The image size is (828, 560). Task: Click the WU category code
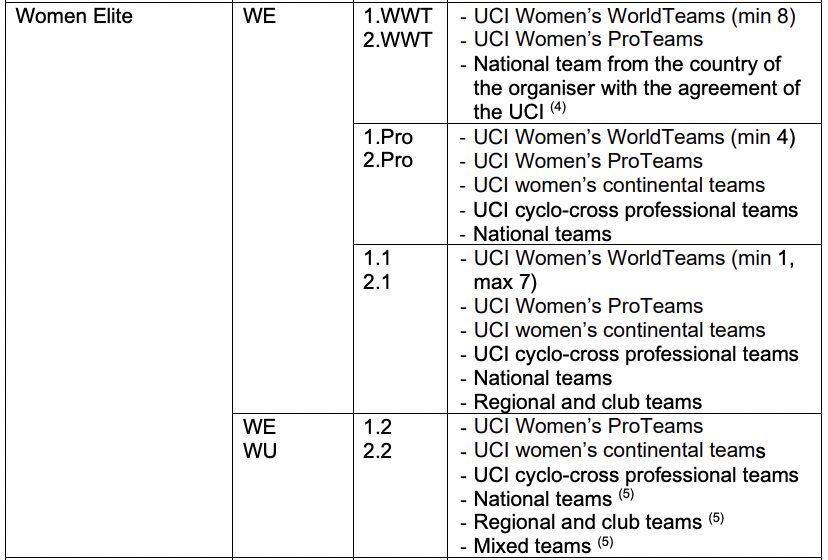click(x=261, y=451)
